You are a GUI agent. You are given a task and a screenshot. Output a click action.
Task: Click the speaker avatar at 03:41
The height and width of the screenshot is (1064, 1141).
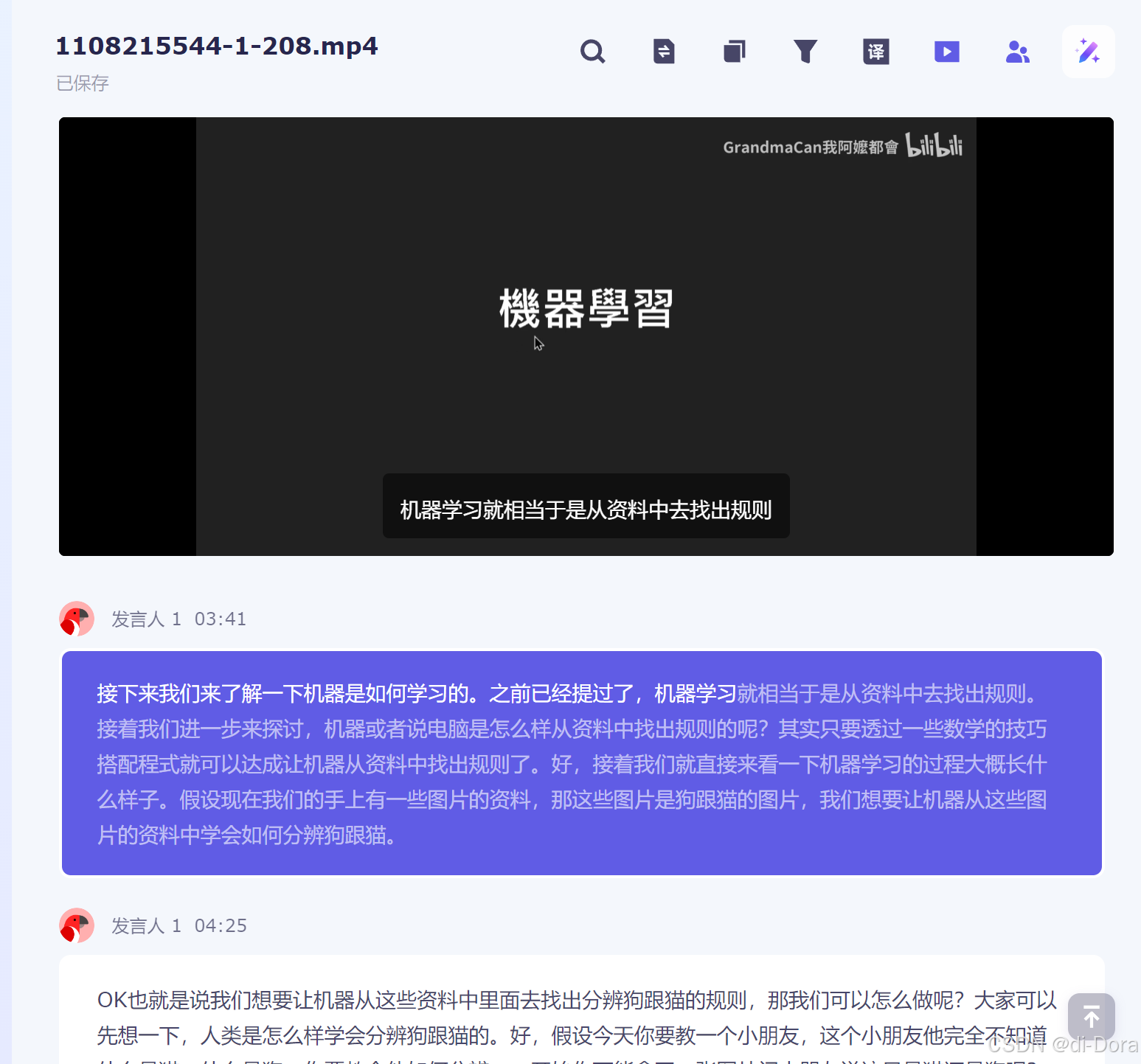pyautogui.click(x=77, y=619)
